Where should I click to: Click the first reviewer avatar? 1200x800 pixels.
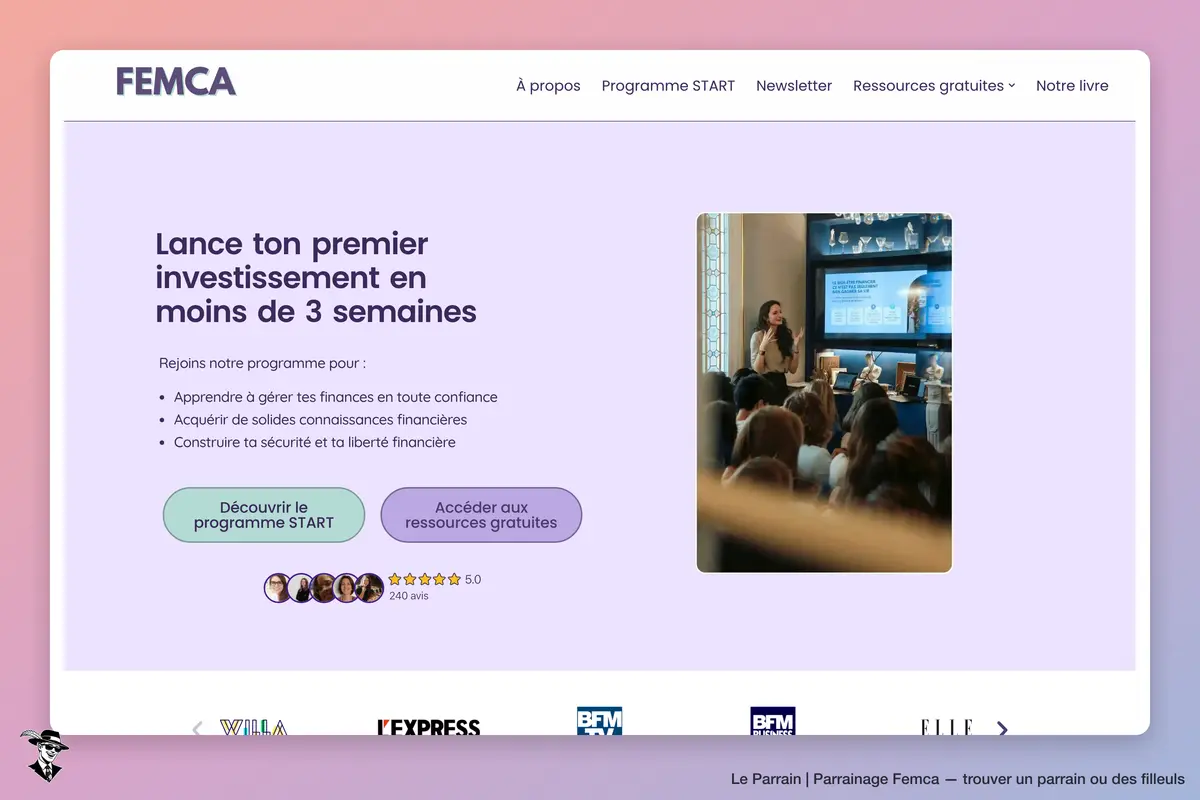click(277, 588)
